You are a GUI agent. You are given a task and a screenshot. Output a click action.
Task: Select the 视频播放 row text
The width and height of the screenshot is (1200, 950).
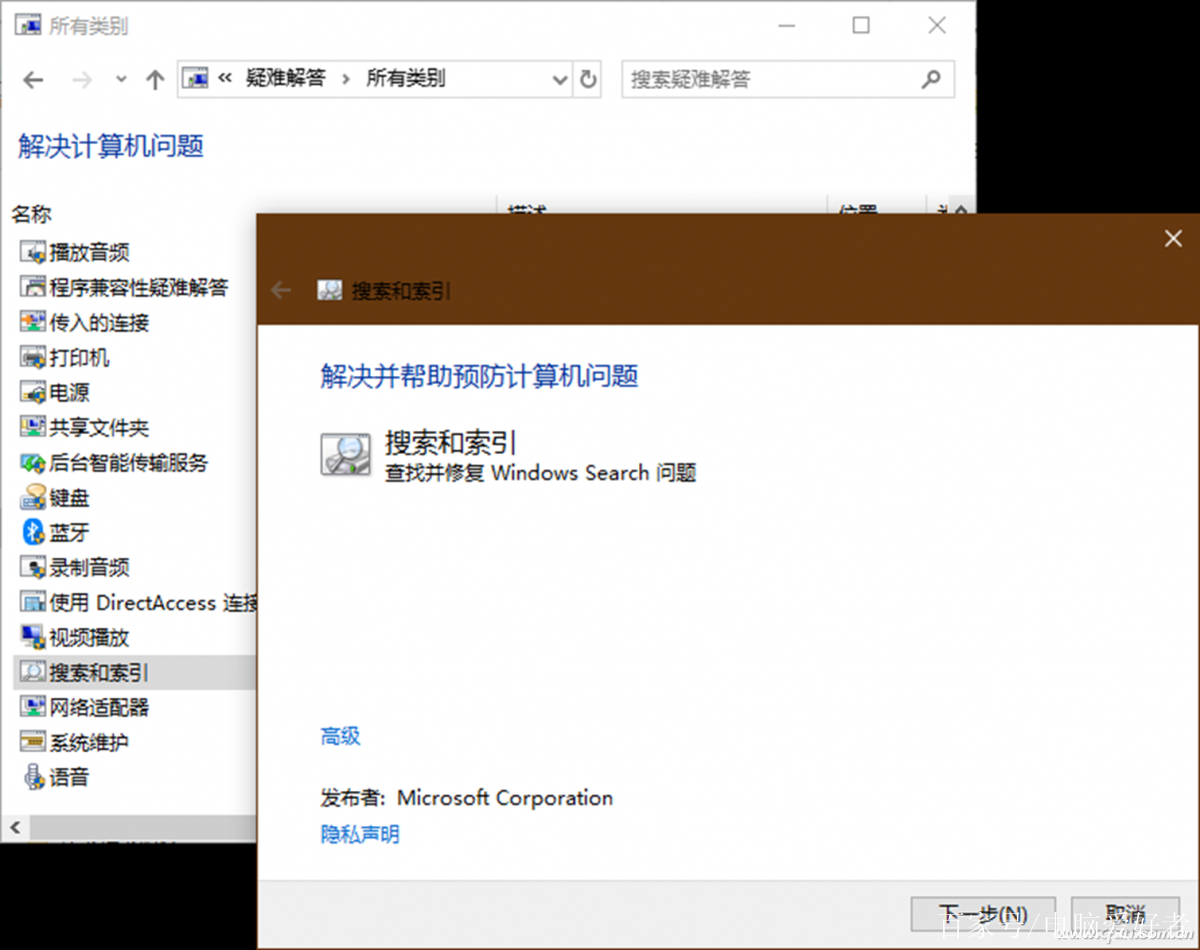click(90, 637)
